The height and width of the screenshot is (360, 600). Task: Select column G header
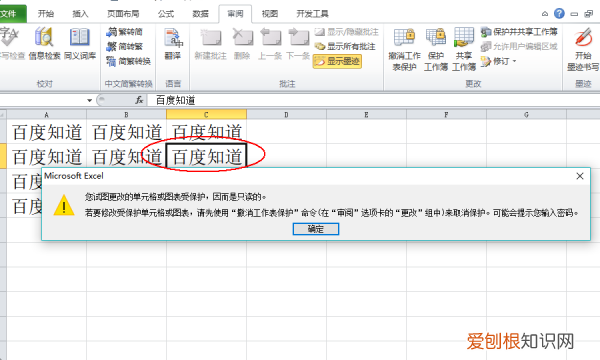tap(526, 114)
